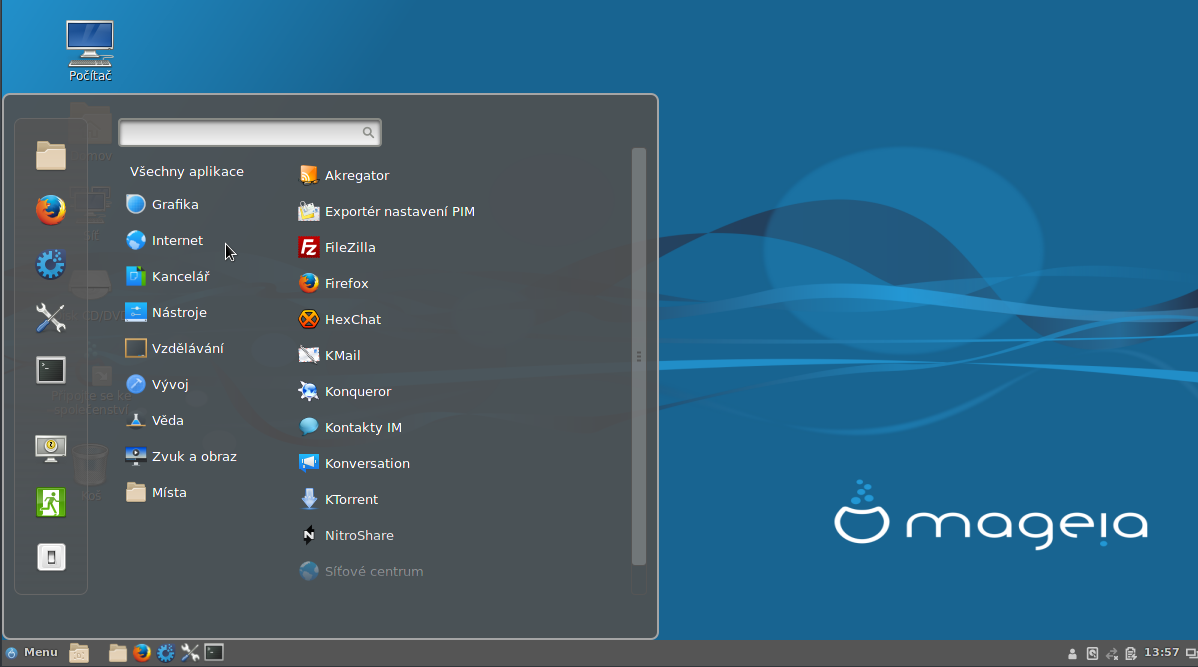
Task: Click the terminal launcher in the bottom panel
Action: pos(214,652)
